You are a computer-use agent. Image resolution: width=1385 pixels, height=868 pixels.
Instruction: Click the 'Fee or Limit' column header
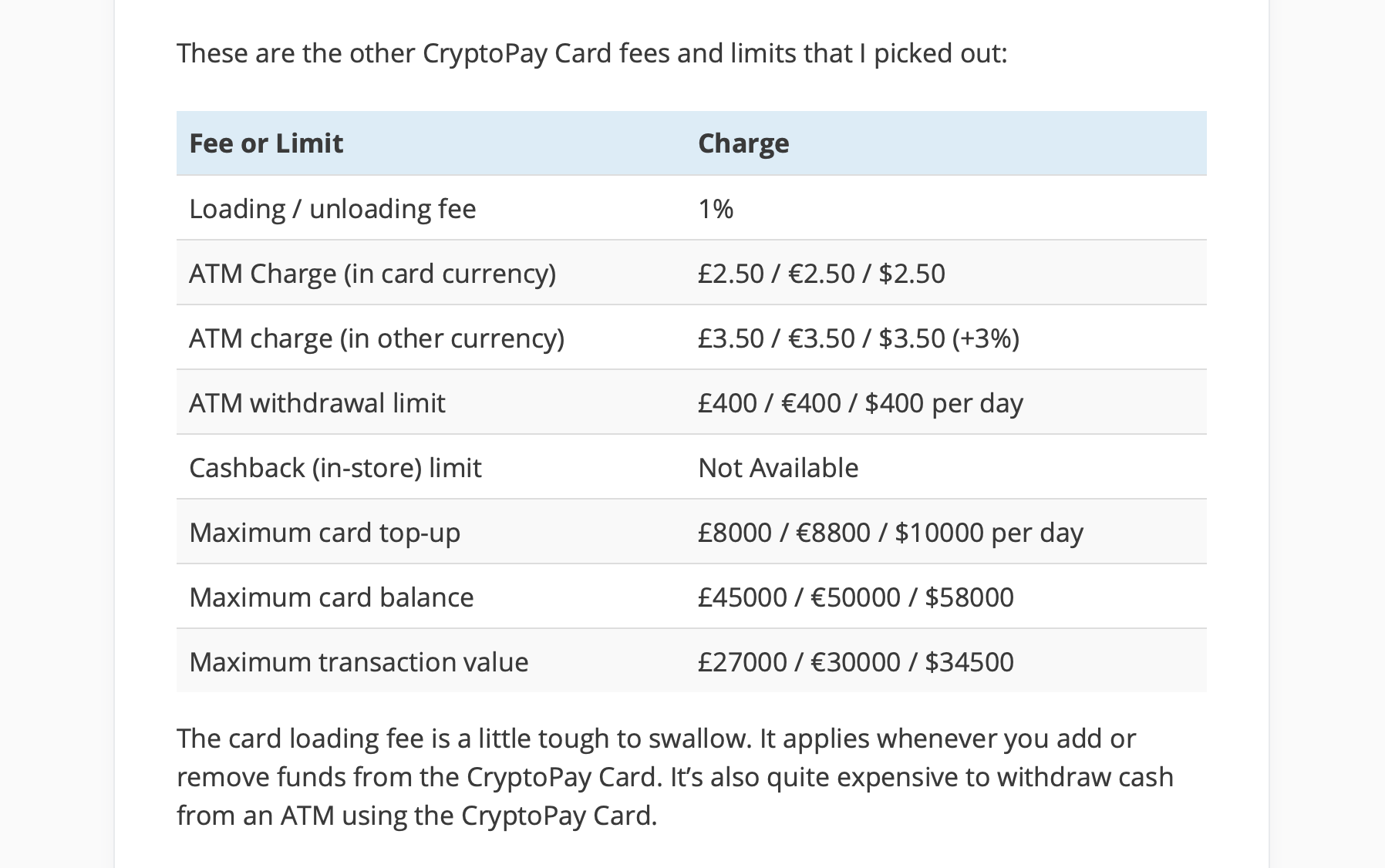266,143
